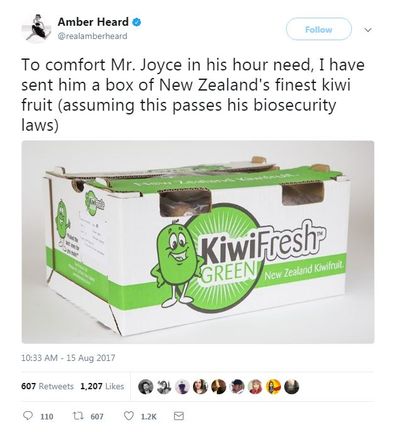Click the Follow button
396x432 pixels.
319,29
